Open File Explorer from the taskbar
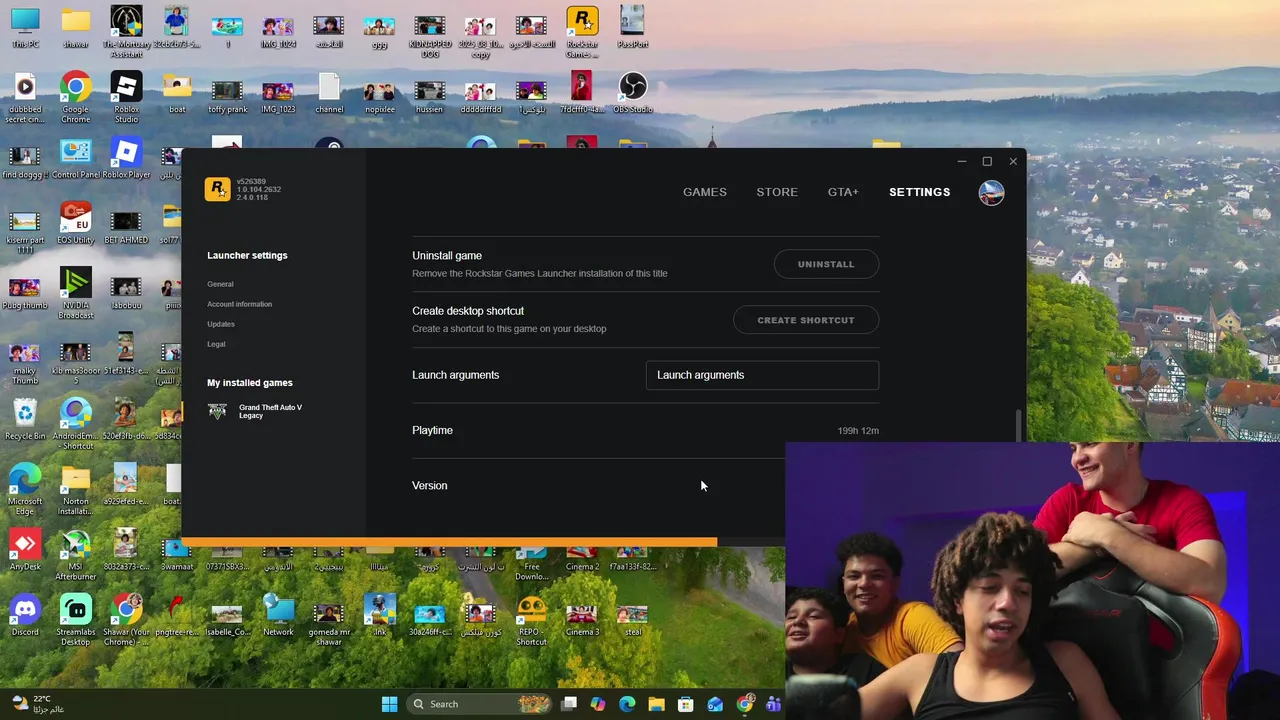Image resolution: width=1280 pixels, height=720 pixels. pyautogui.click(x=656, y=704)
